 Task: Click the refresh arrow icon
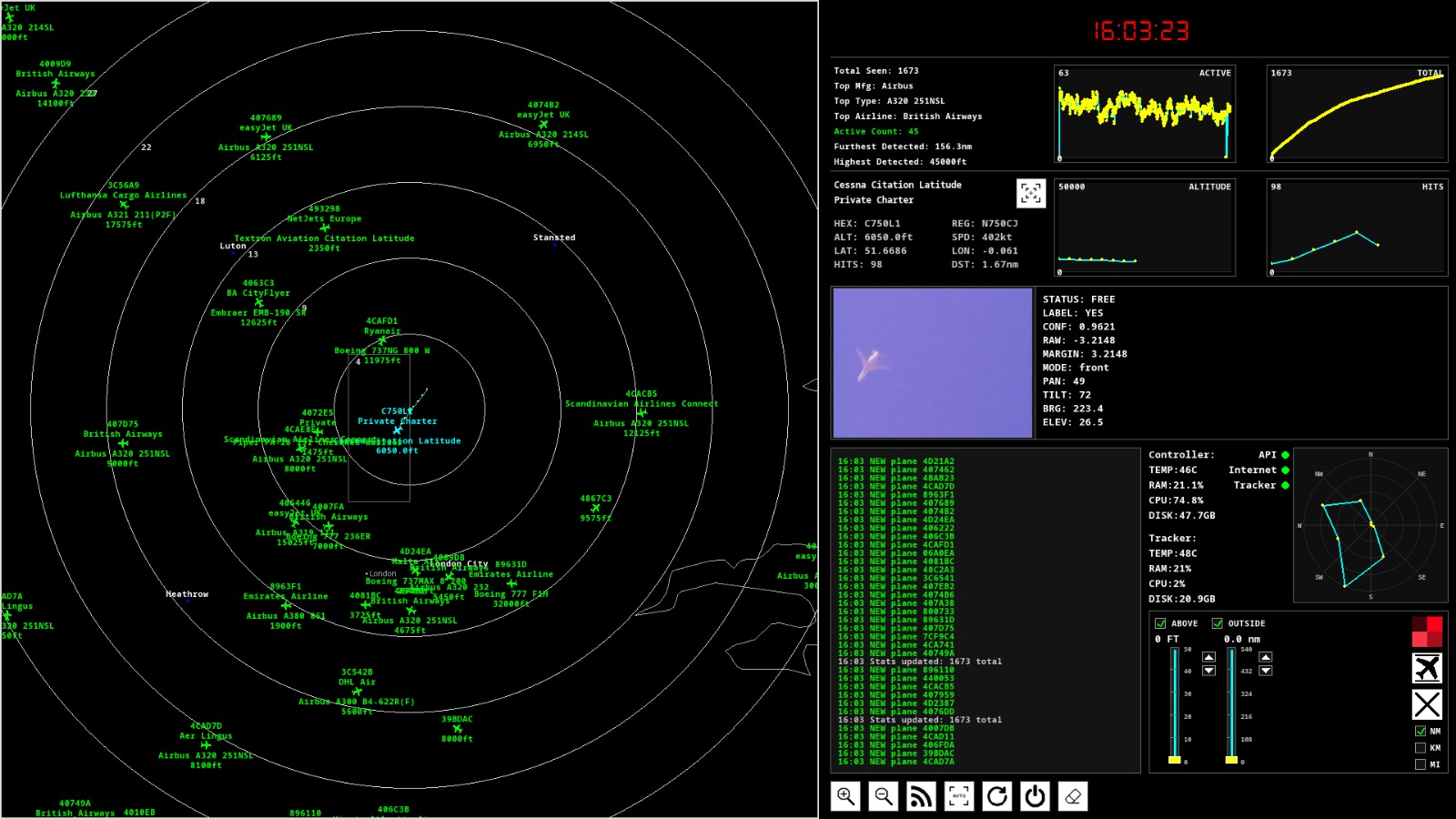[997, 796]
